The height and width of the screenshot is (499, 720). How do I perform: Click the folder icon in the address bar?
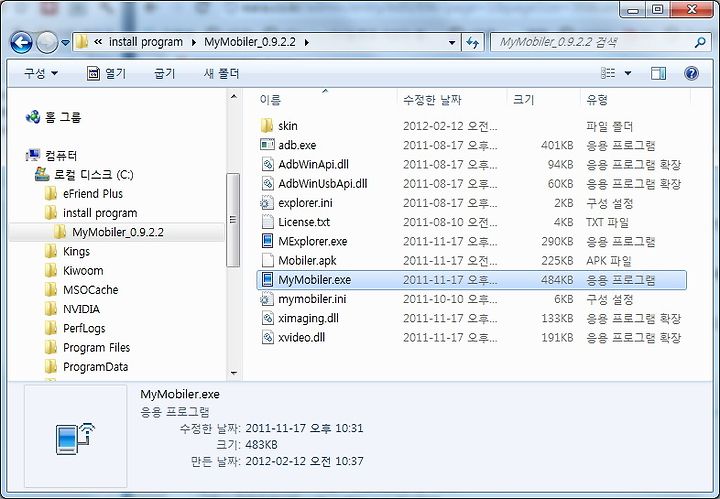click(82, 42)
